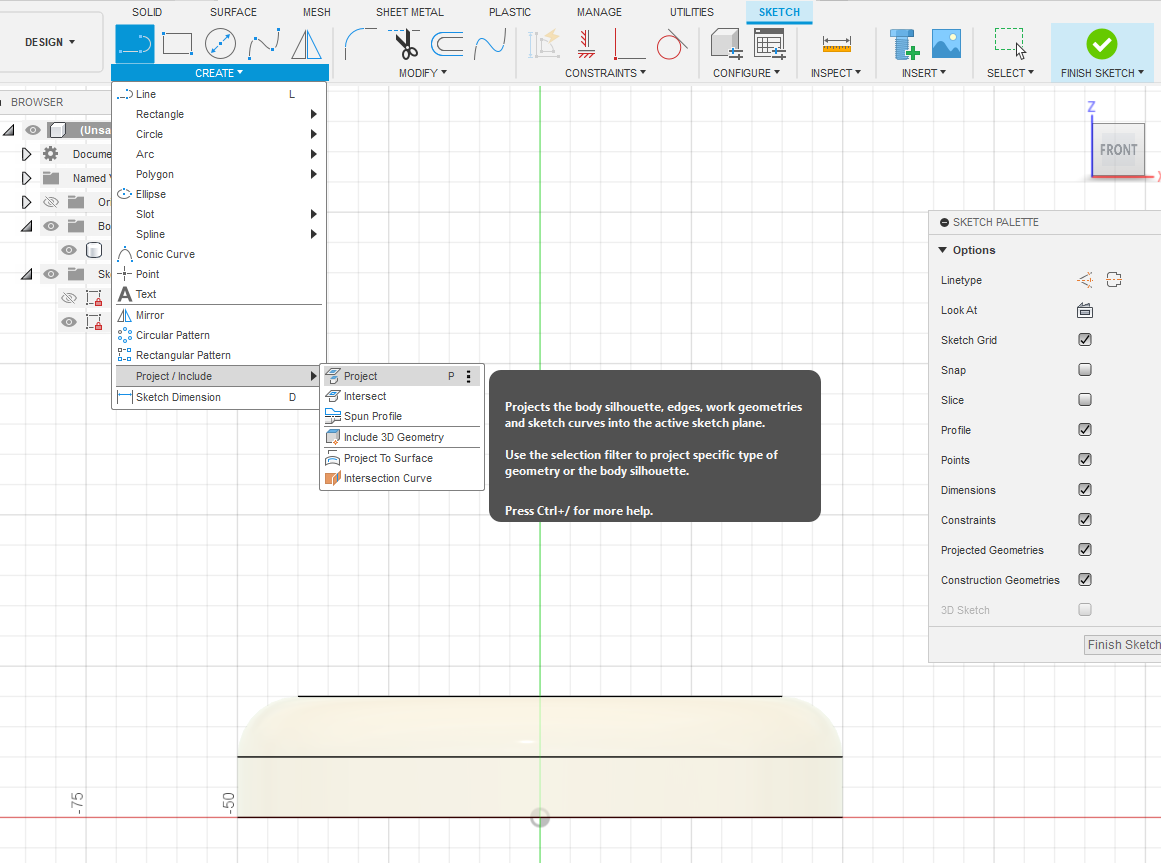
Task: Click the Fillet tool icon
Action: pos(360,44)
